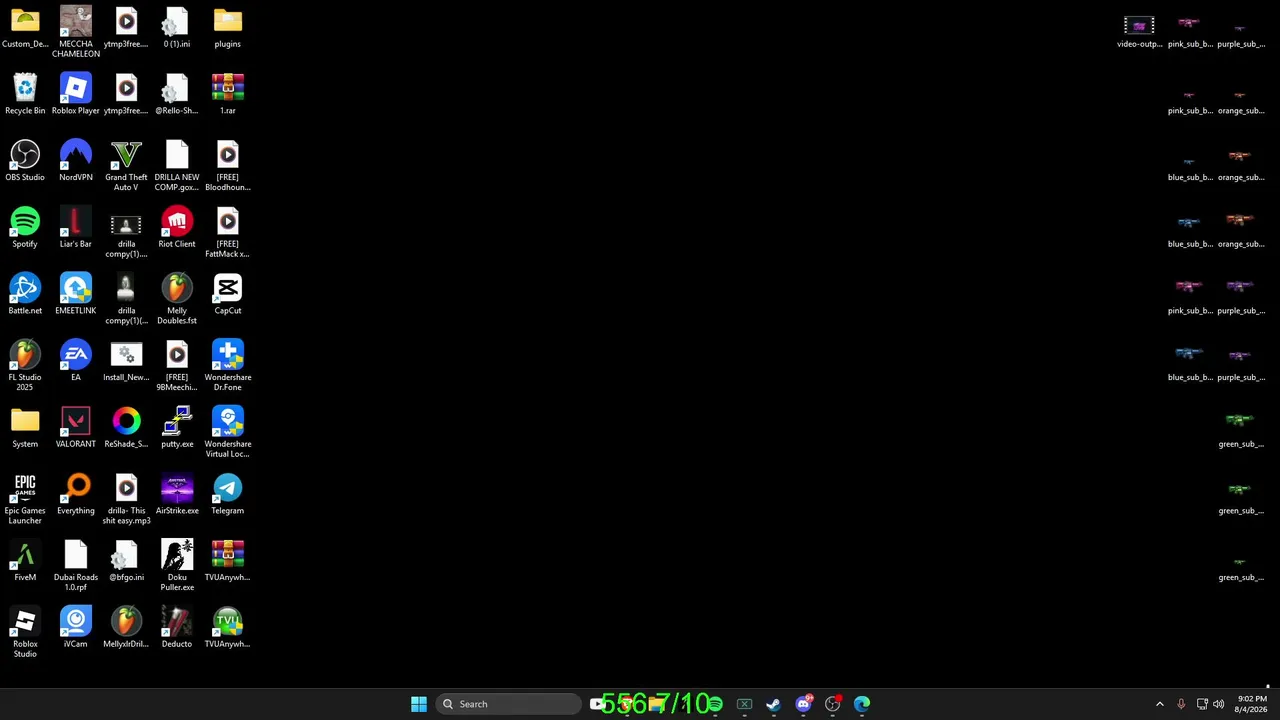Select the Melly Doubles.fst file
Image resolution: width=1280 pixels, height=720 pixels.
click(x=177, y=299)
